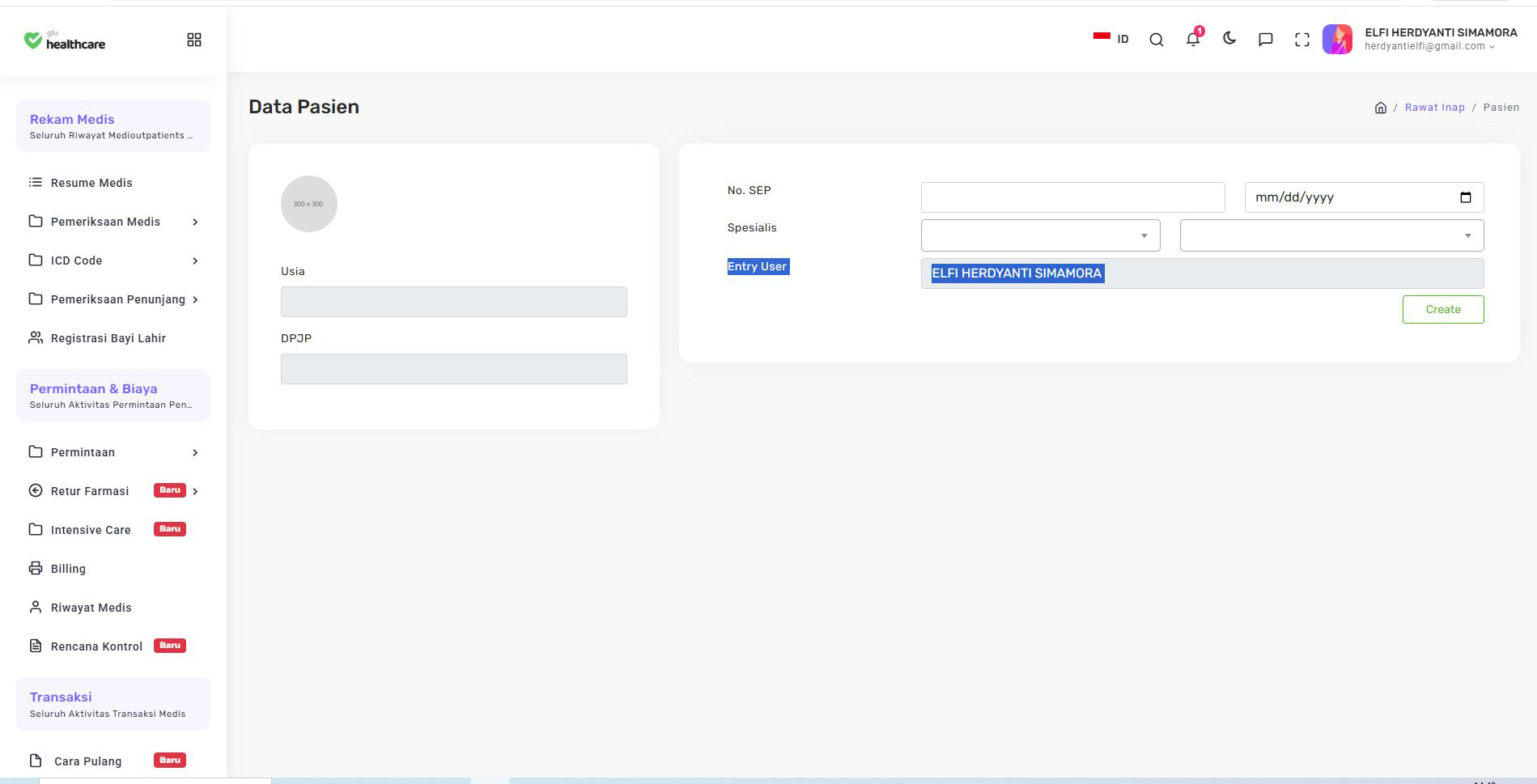Image resolution: width=1537 pixels, height=784 pixels.
Task: Expand the Pemeriksaan Penunjang menu
Action: tap(113, 299)
